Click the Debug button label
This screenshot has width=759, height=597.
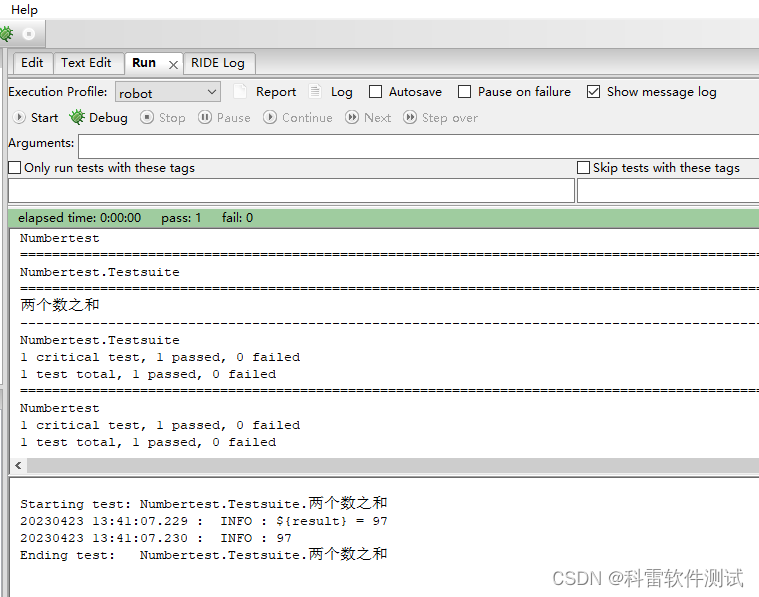click(108, 118)
